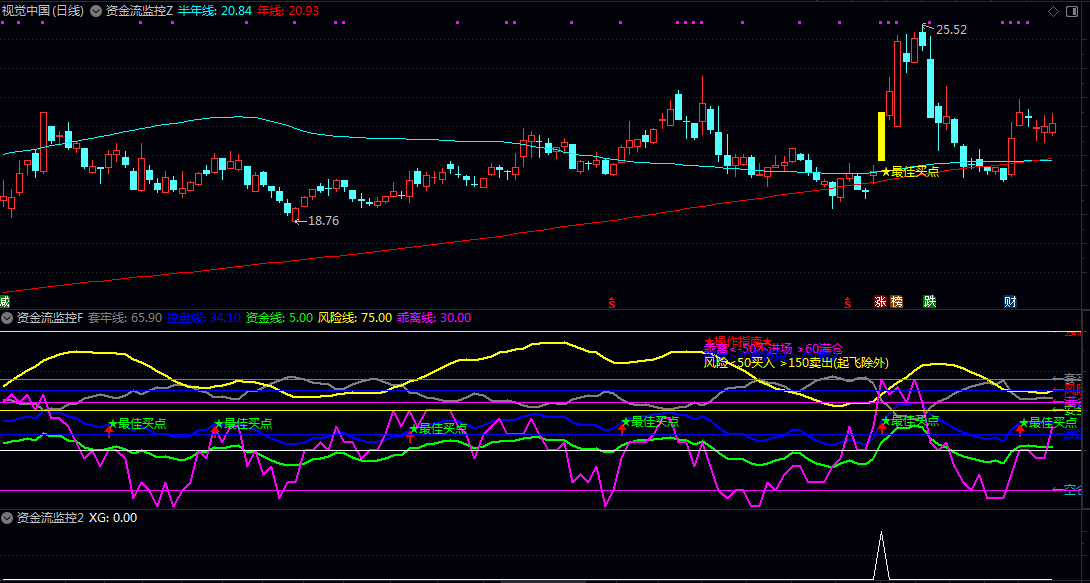Select the 资金流监控Z indicator name

[139, 11]
